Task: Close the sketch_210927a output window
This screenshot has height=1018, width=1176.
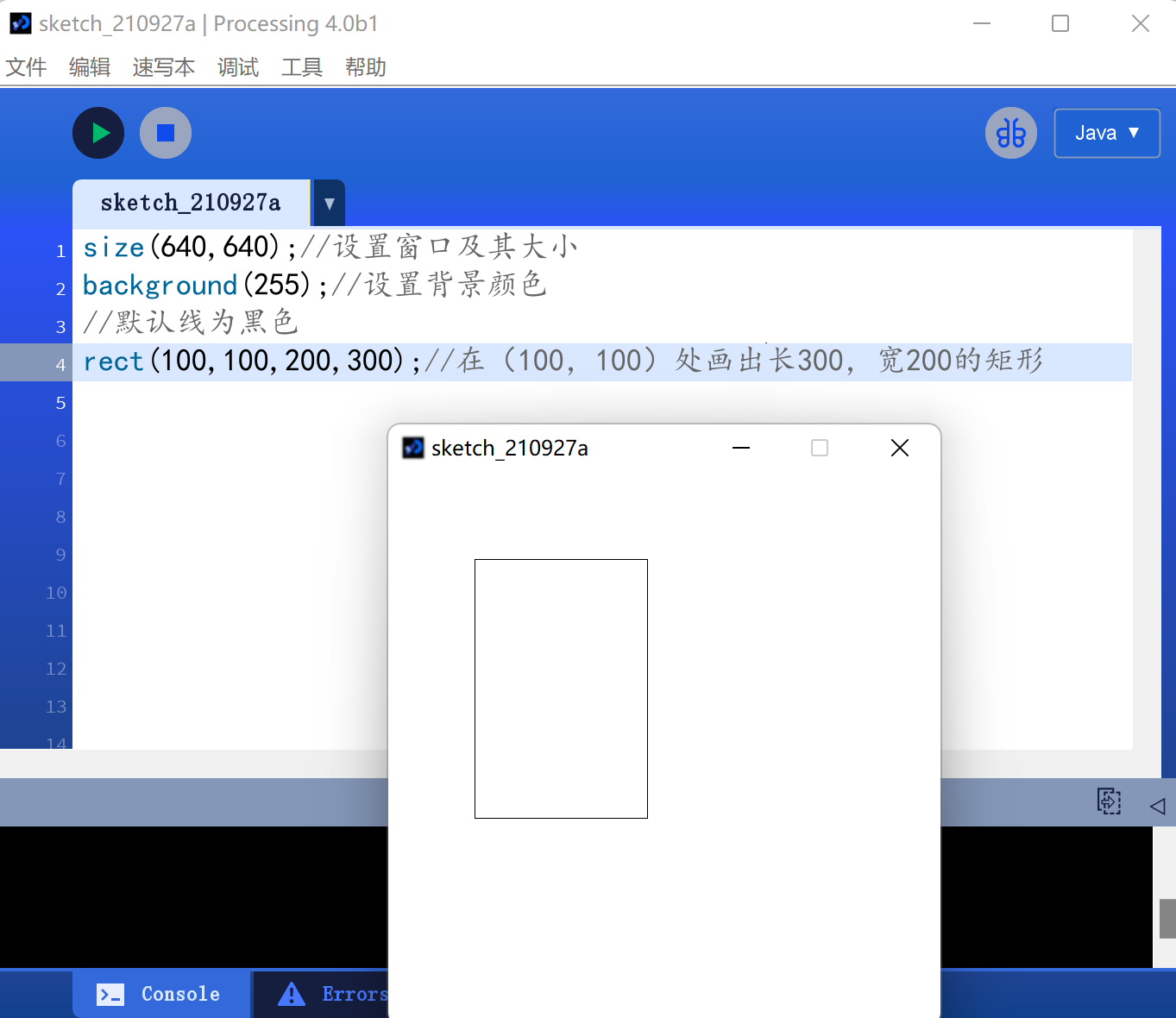Action: [x=900, y=448]
